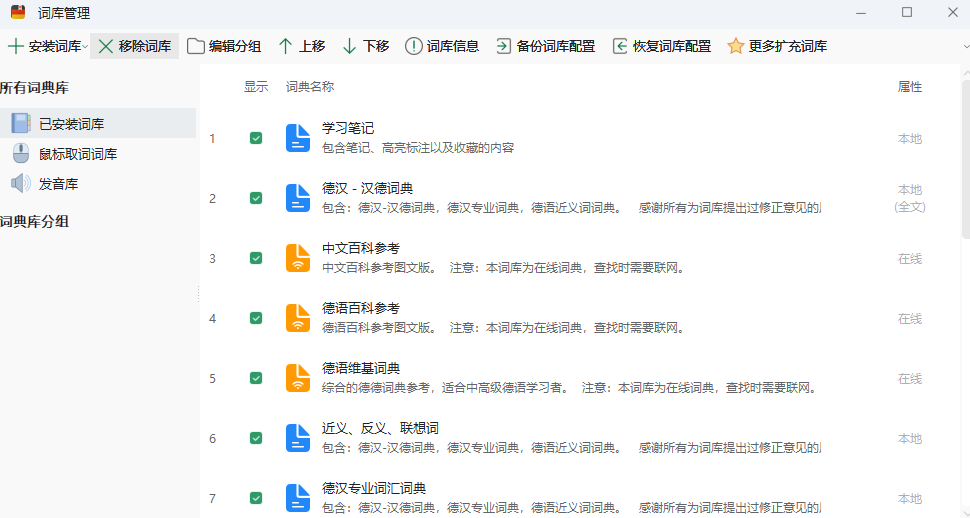
Task: Uncheck the 学习笔记 display checkbox
Action: click(x=256, y=138)
